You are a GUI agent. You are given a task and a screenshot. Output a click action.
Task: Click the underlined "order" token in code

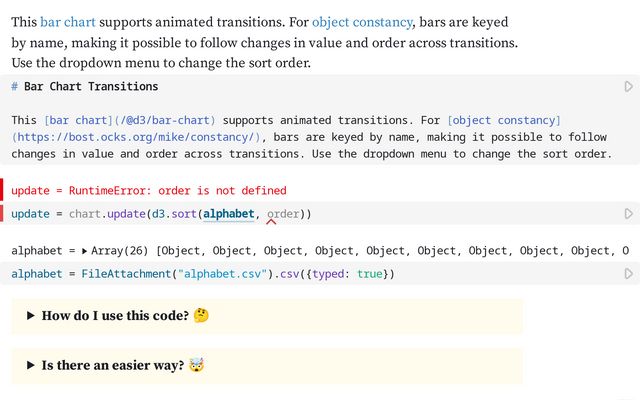pyautogui.click(x=282, y=214)
